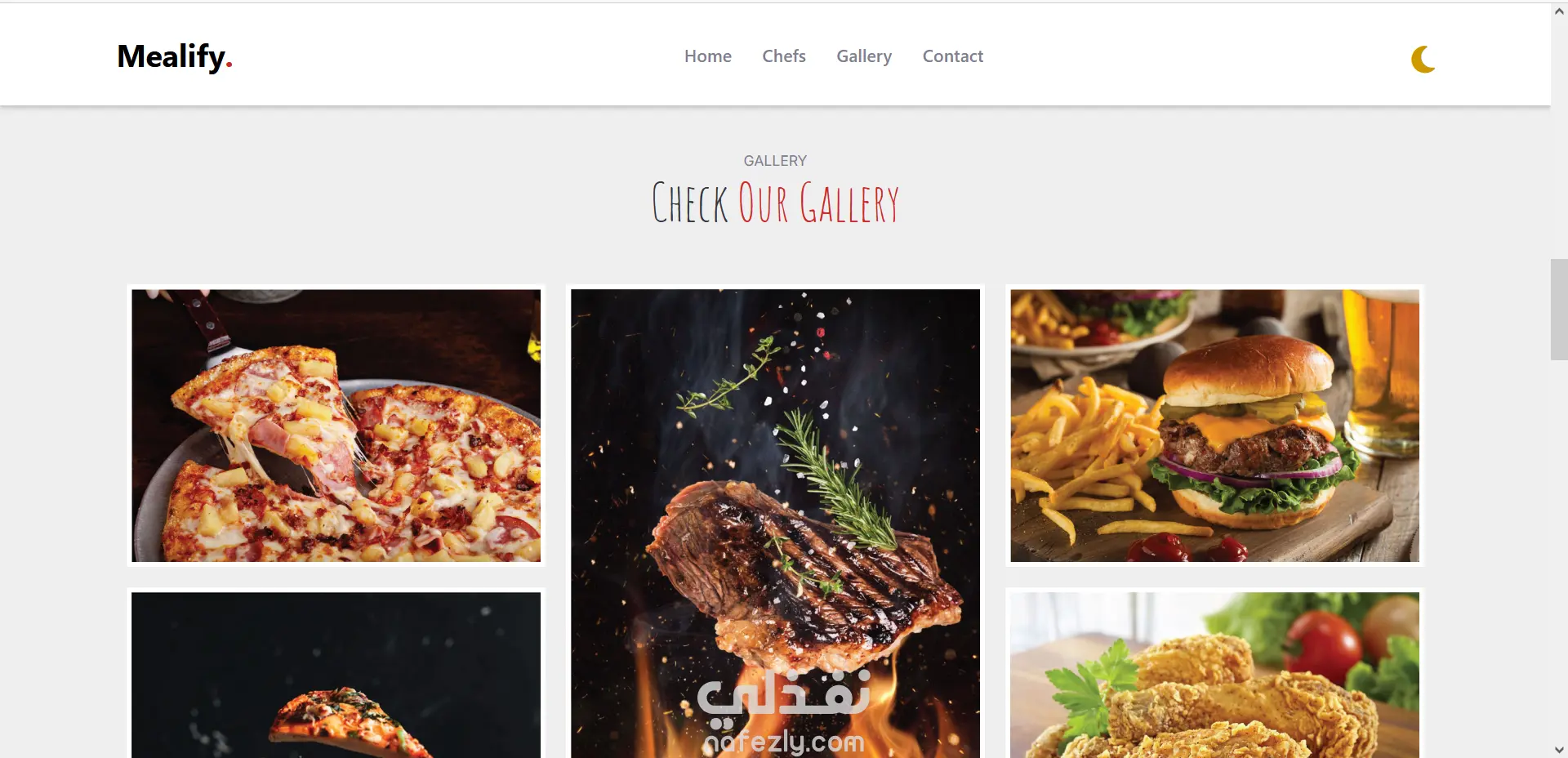This screenshot has height=758, width=1568.
Task: Click the scrollbar up arrow
Action: 1559,11
